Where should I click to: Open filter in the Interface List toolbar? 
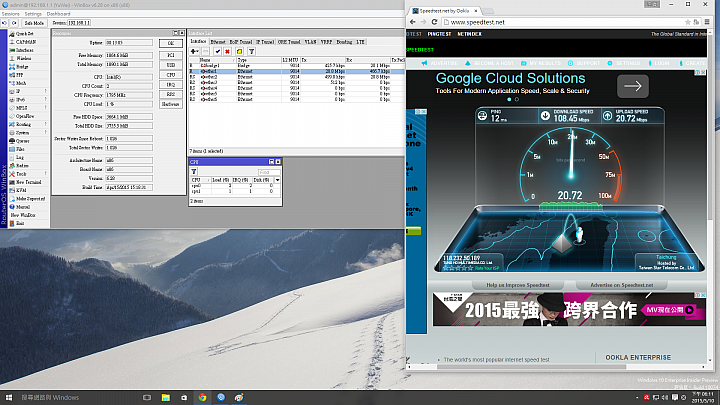click(252, 51)
